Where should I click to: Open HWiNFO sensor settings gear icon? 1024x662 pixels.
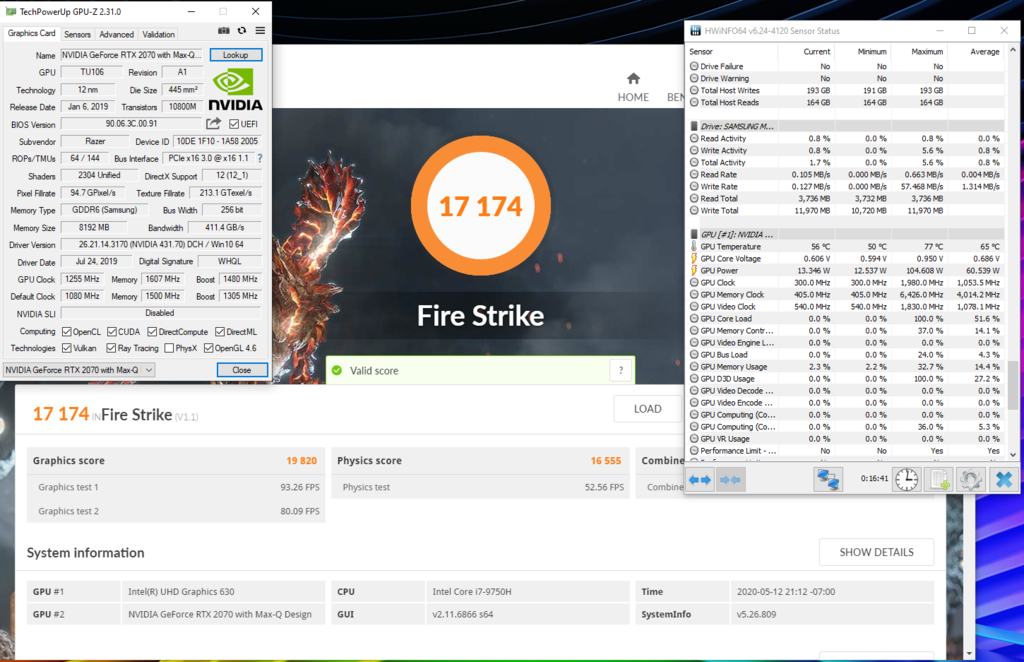[970, 480]
